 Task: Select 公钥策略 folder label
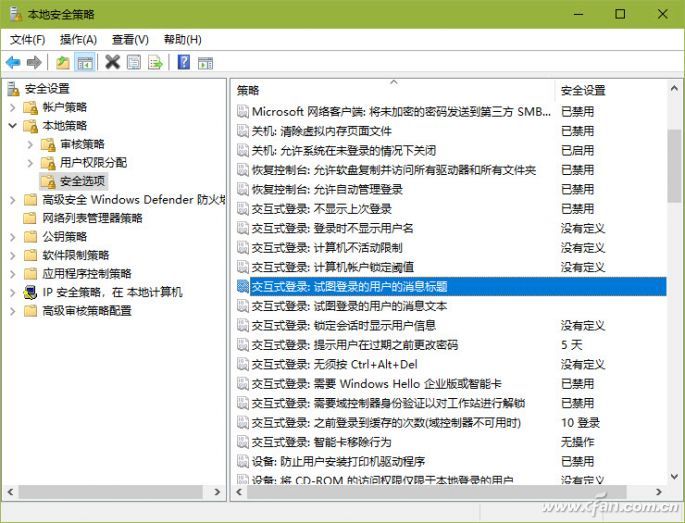65,237
